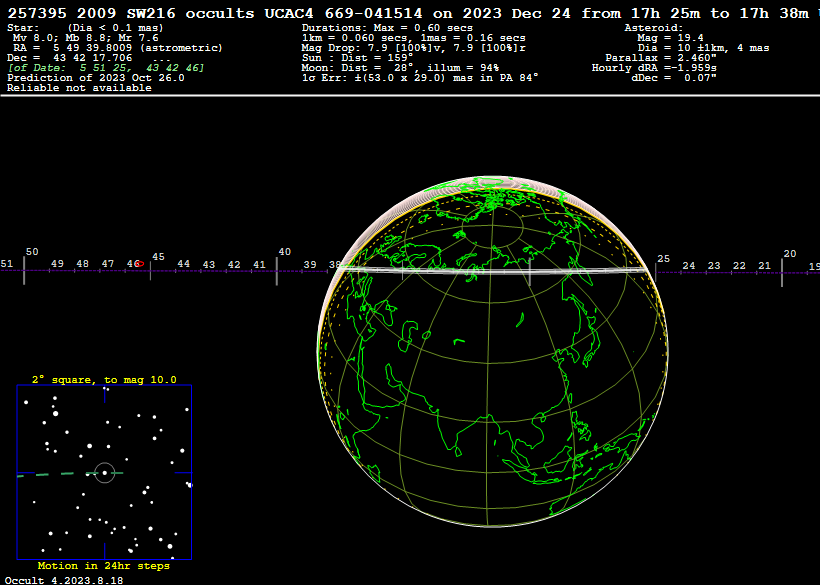Select the '1σ Err: ±(53.0 x 29.0) mas' line

click(420, 77)
